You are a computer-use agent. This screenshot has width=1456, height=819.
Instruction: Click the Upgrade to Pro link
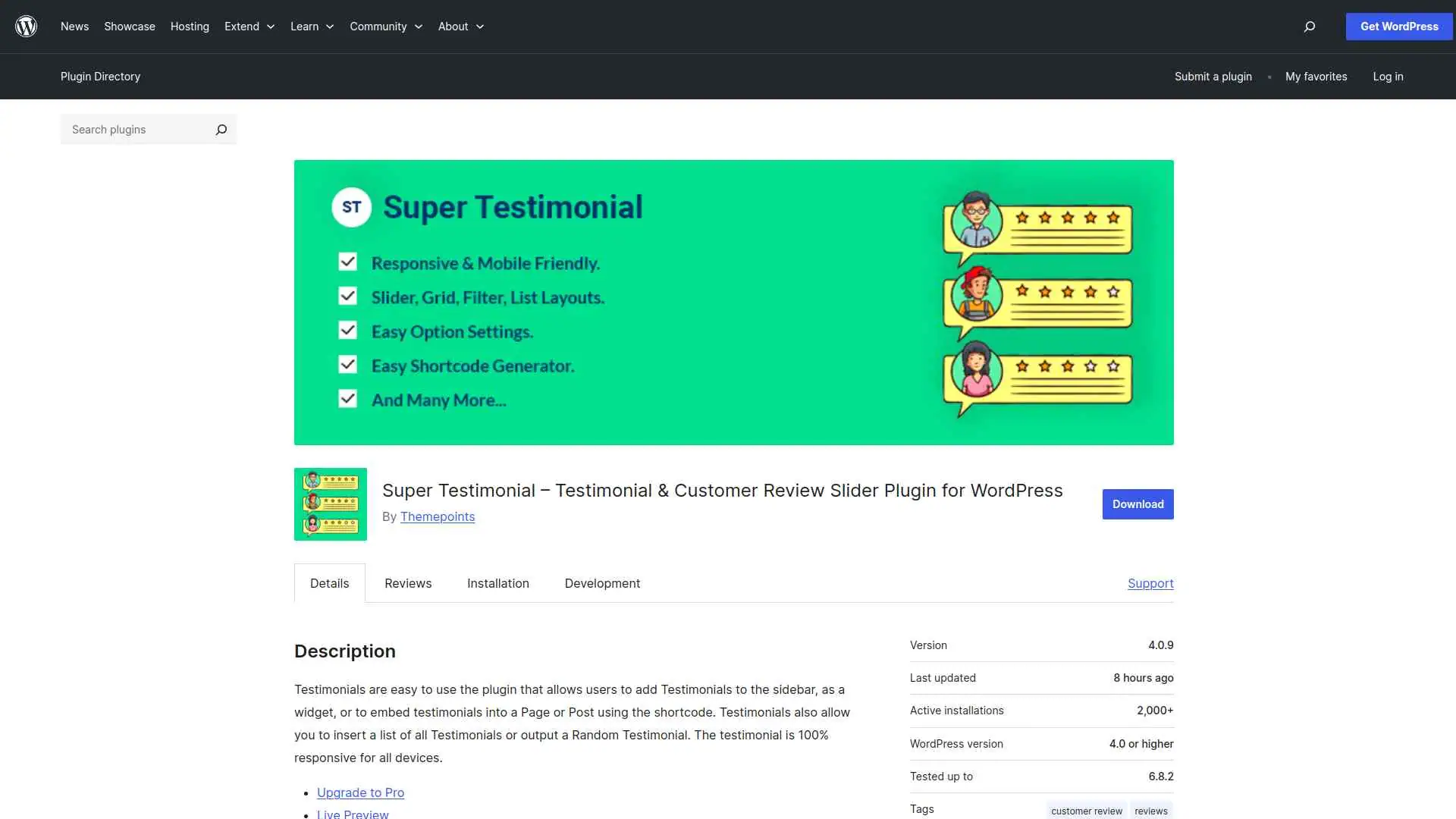(360, 792)
